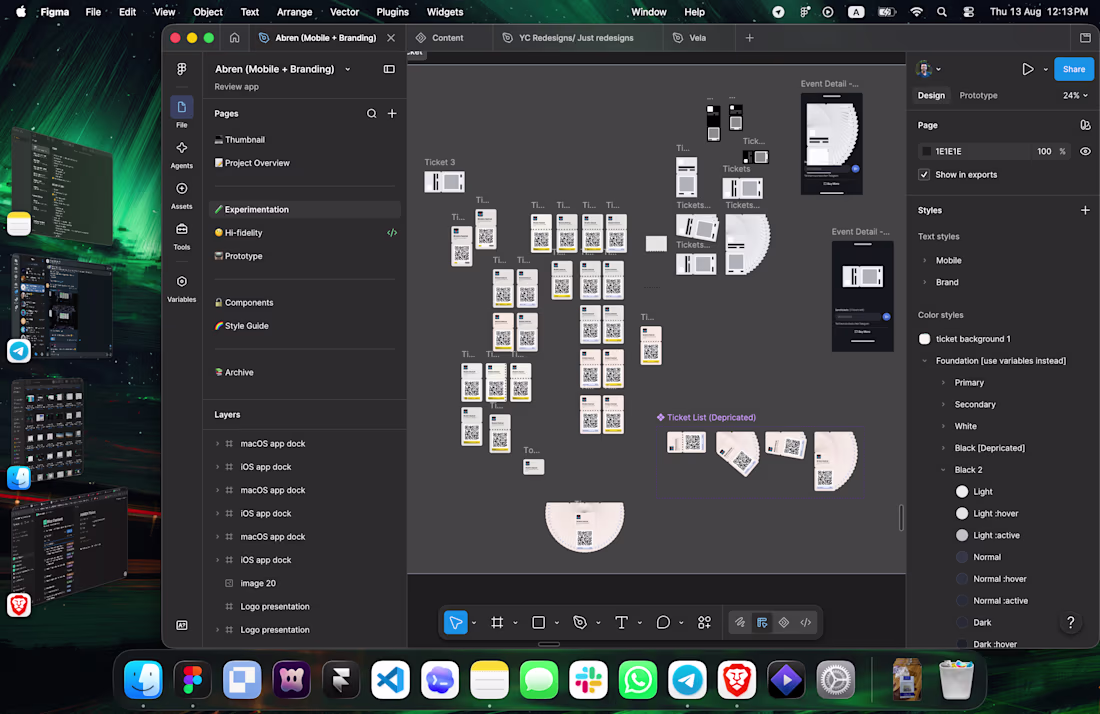Open the page variables icon beside Page
This screenshot has width=1100, height=714.
point(1085,125)
